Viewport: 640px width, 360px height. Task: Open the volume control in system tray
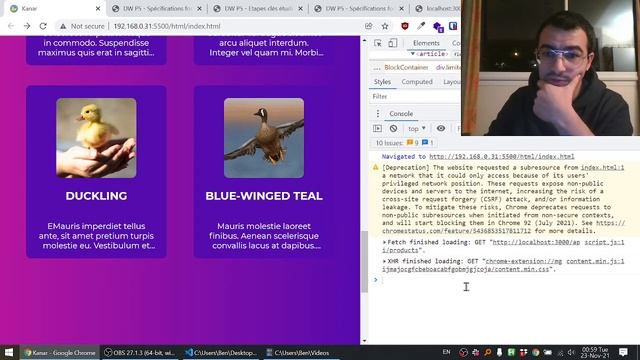coord(571,353)
